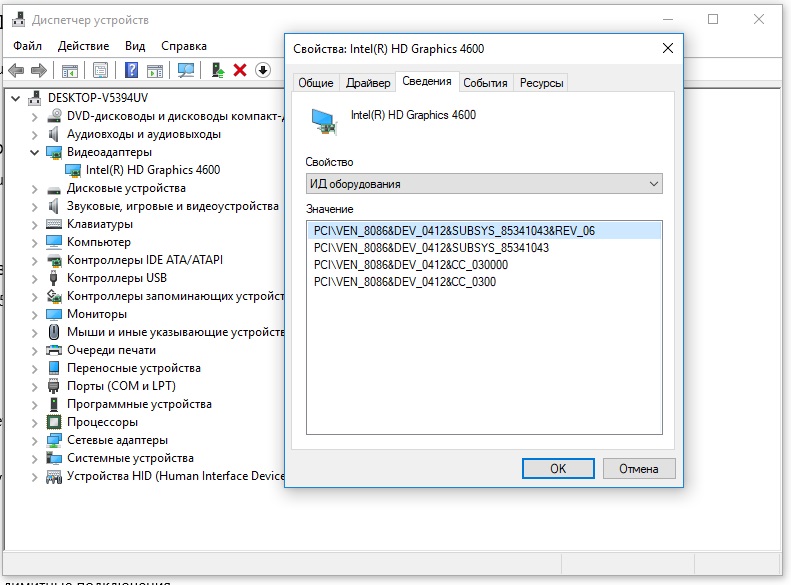This screenshot has height=585, width=791.
Task: Click the disable device down-arrow icon
Action: 262,70
